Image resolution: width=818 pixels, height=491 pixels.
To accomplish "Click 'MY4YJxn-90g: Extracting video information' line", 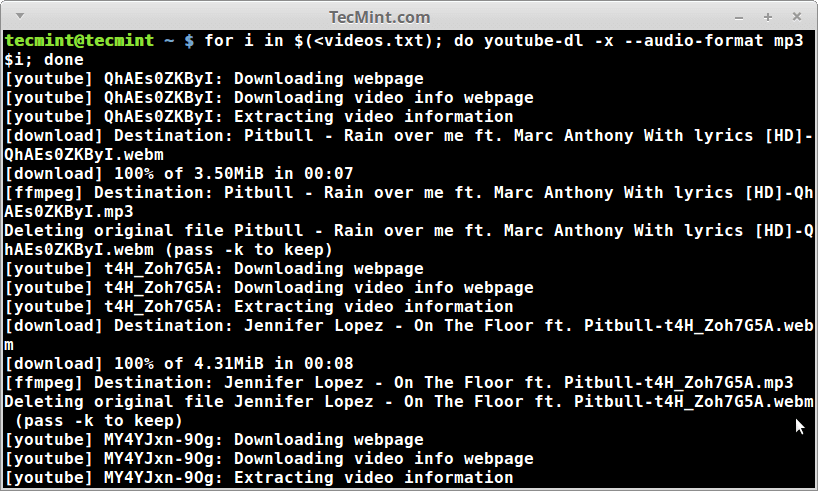I will click(x=259, y=477).
